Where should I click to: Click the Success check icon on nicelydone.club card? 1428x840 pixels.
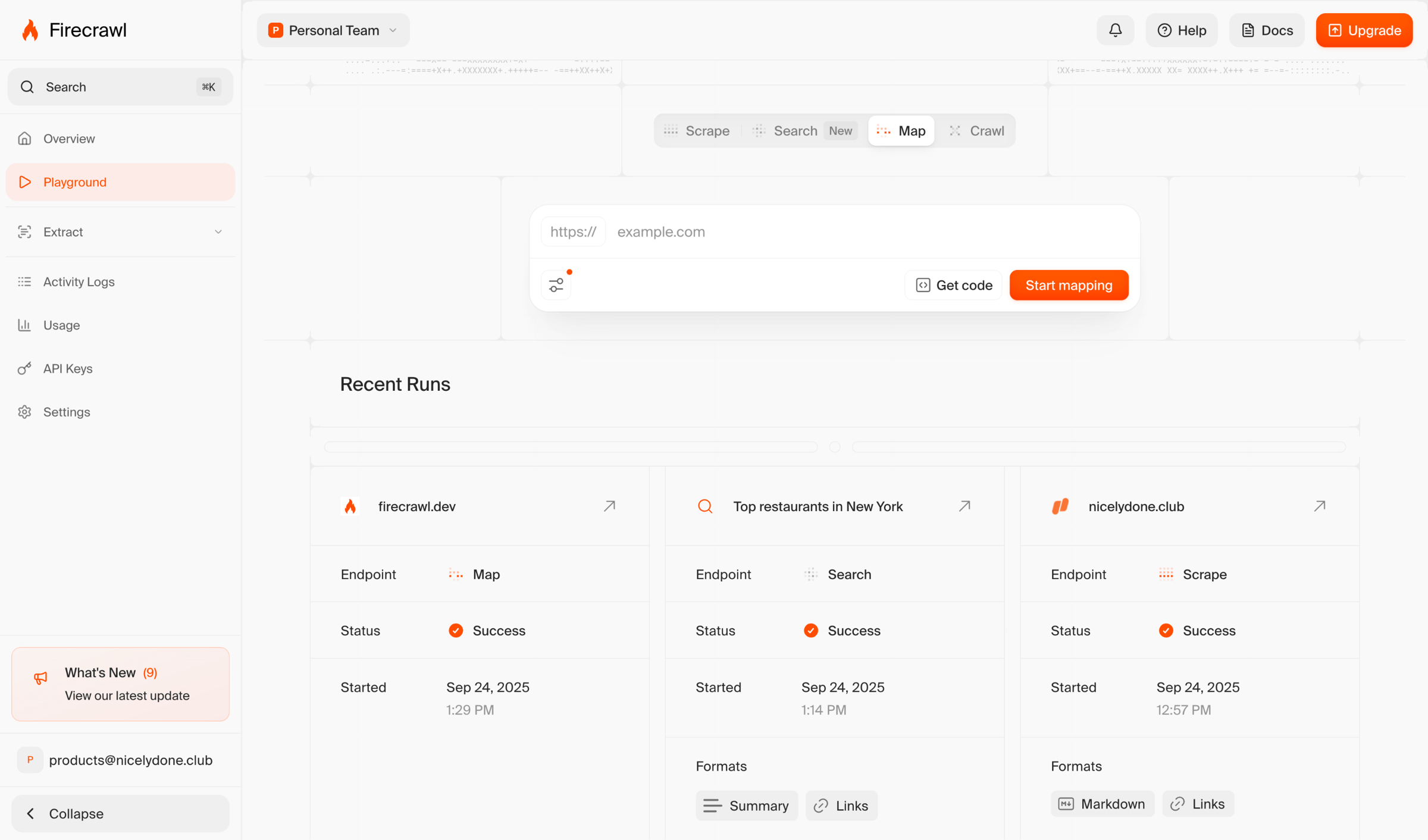pos(1166,630)
